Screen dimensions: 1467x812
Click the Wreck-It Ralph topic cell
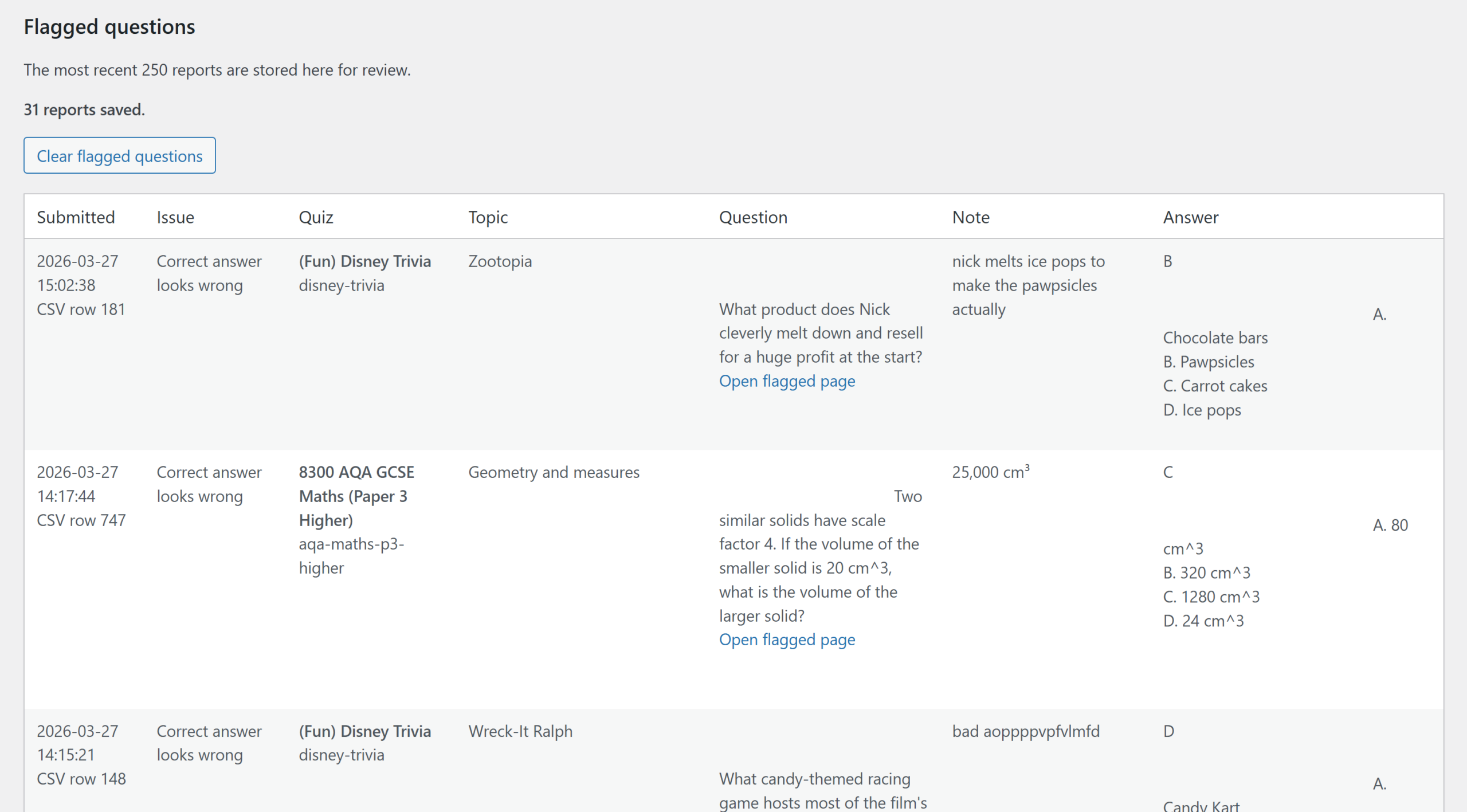click(x=520, y=731)
